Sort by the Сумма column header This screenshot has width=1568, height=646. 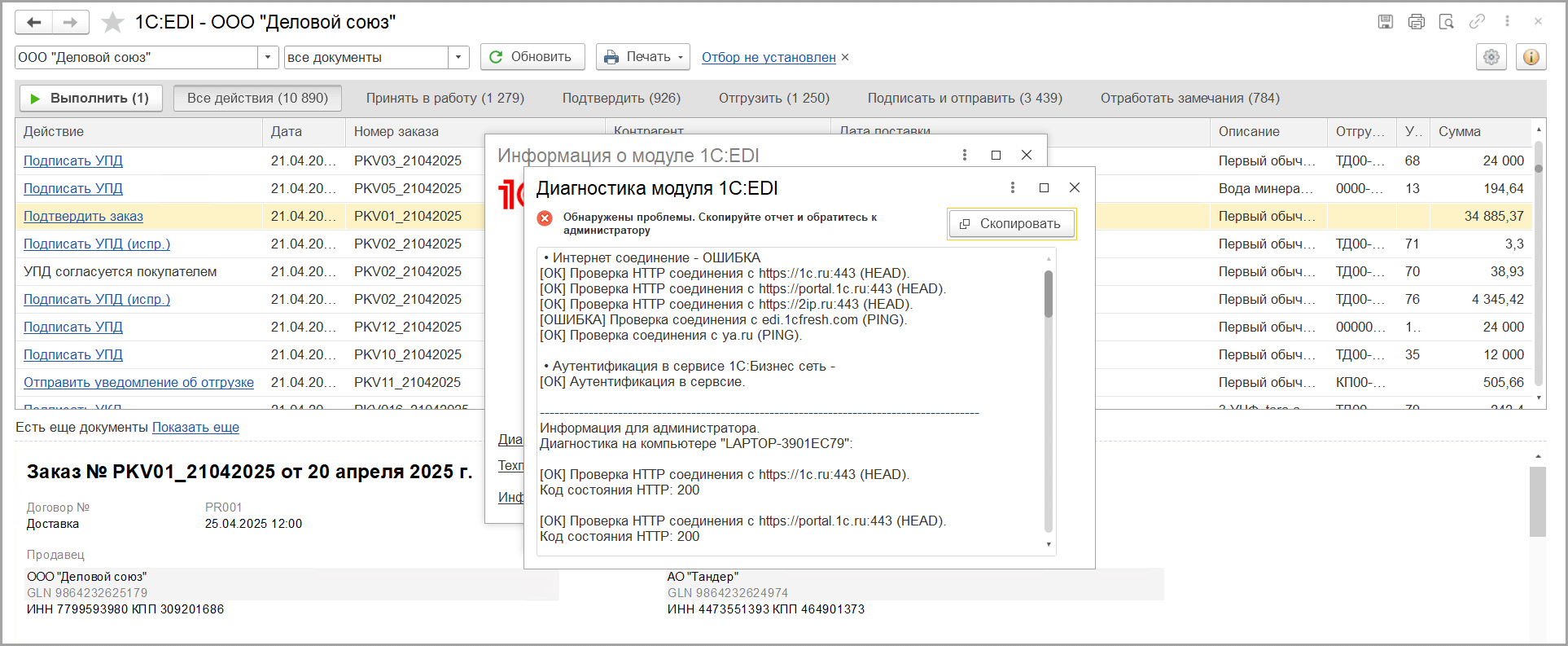[1481, 131]
